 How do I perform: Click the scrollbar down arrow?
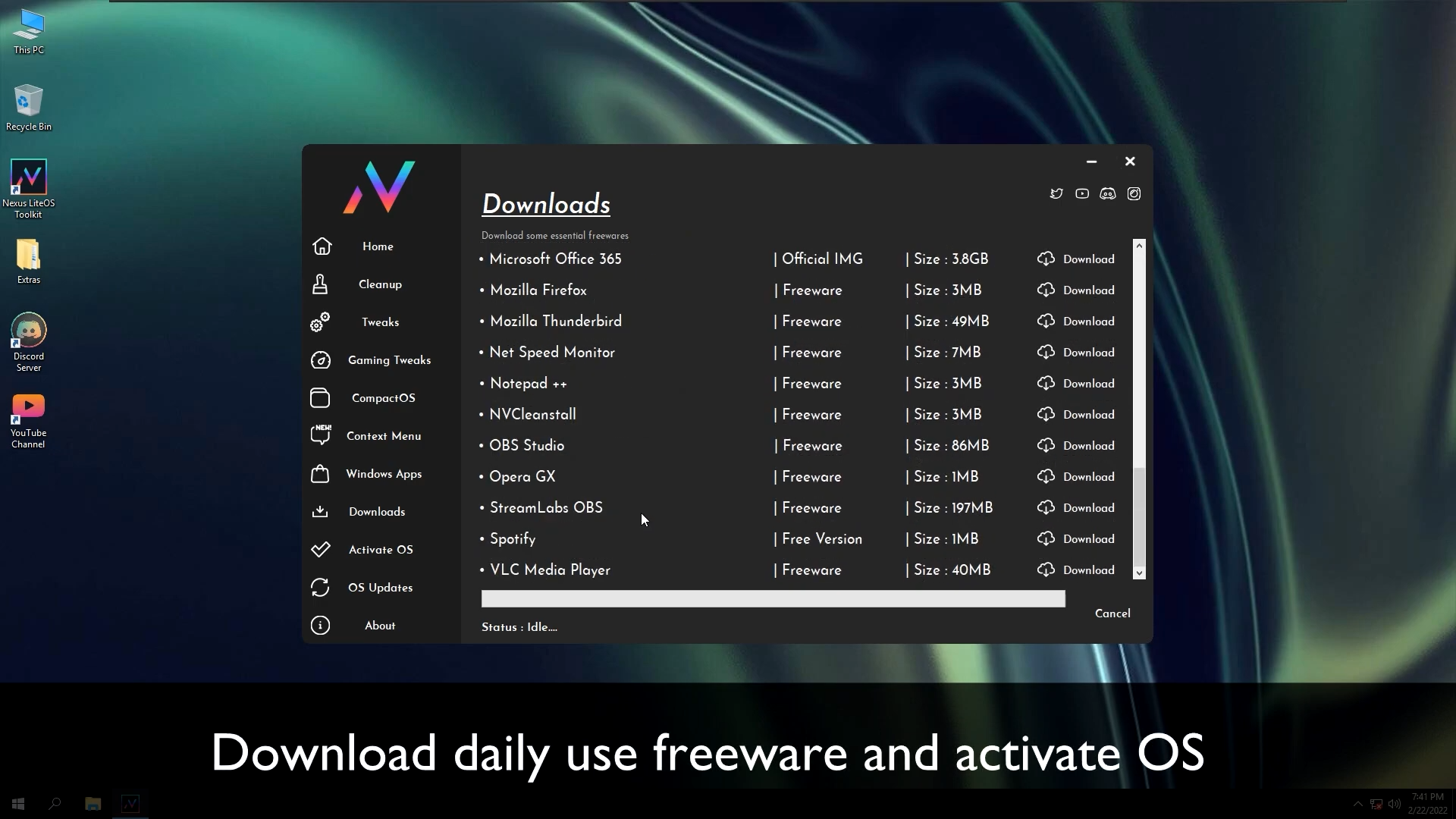tap(1139, 573)
